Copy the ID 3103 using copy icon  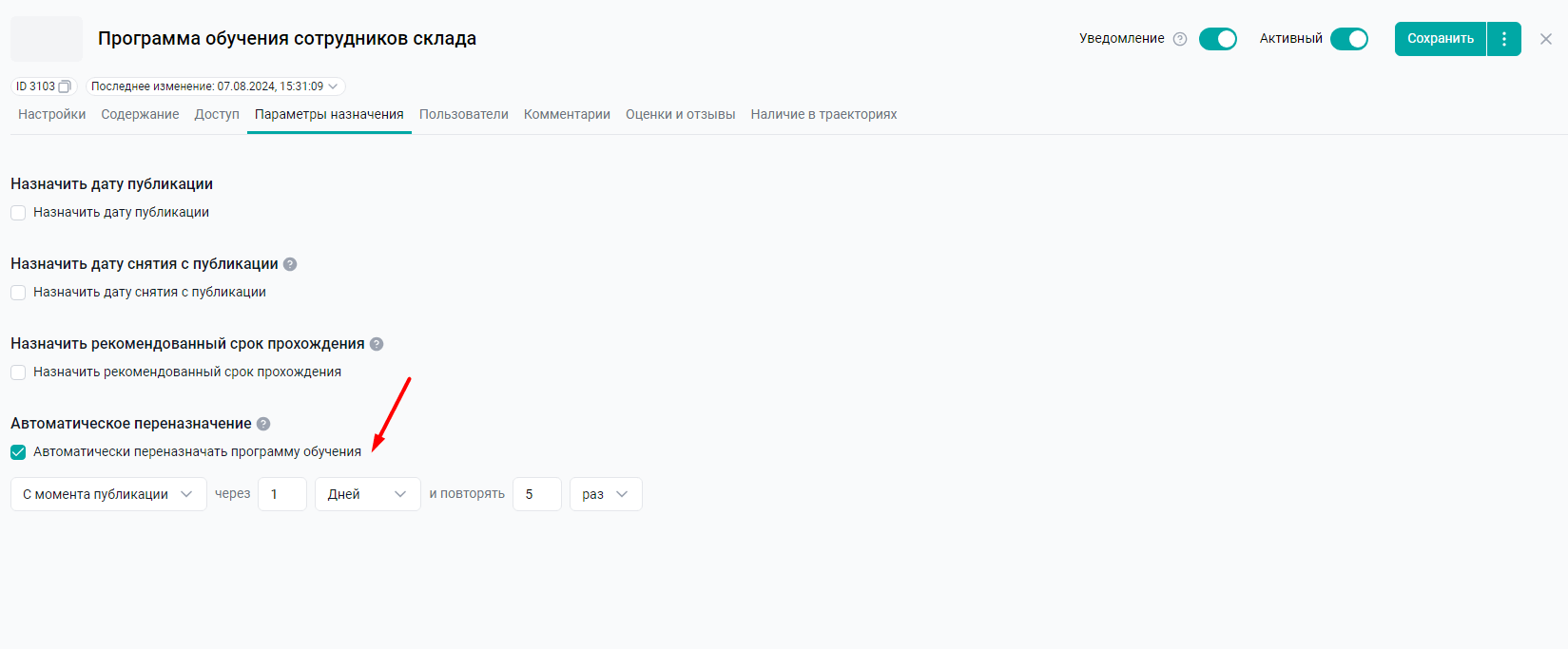[x=65, y=86]
